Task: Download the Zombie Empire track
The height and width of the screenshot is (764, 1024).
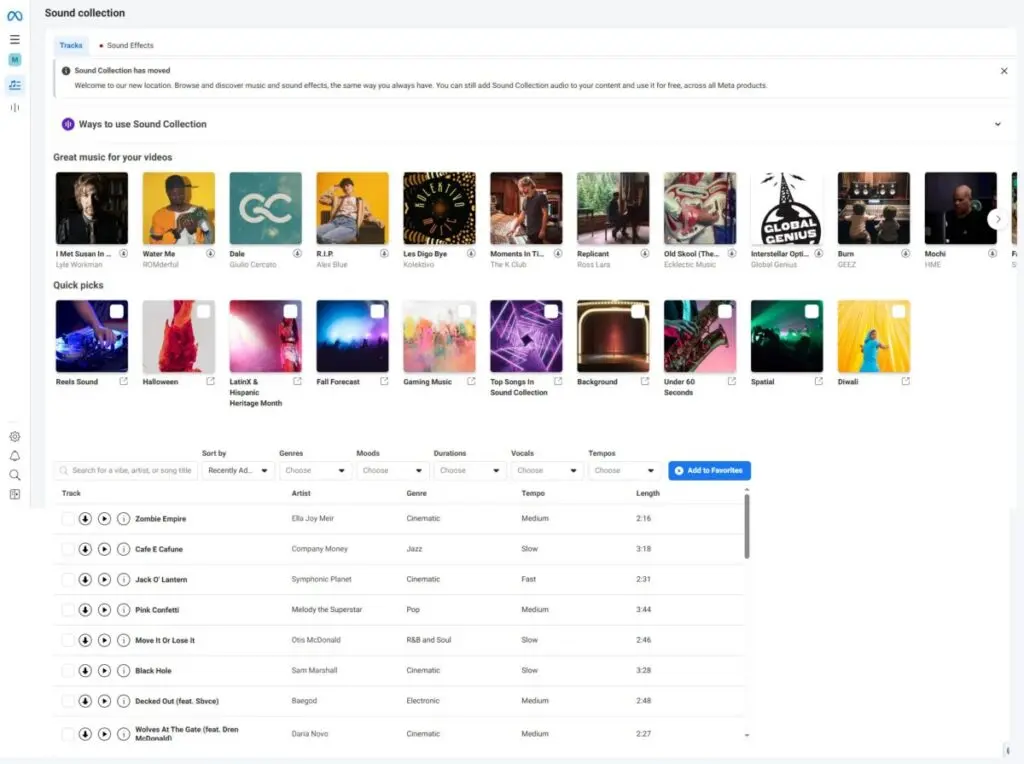Action: tap(86, 518)
